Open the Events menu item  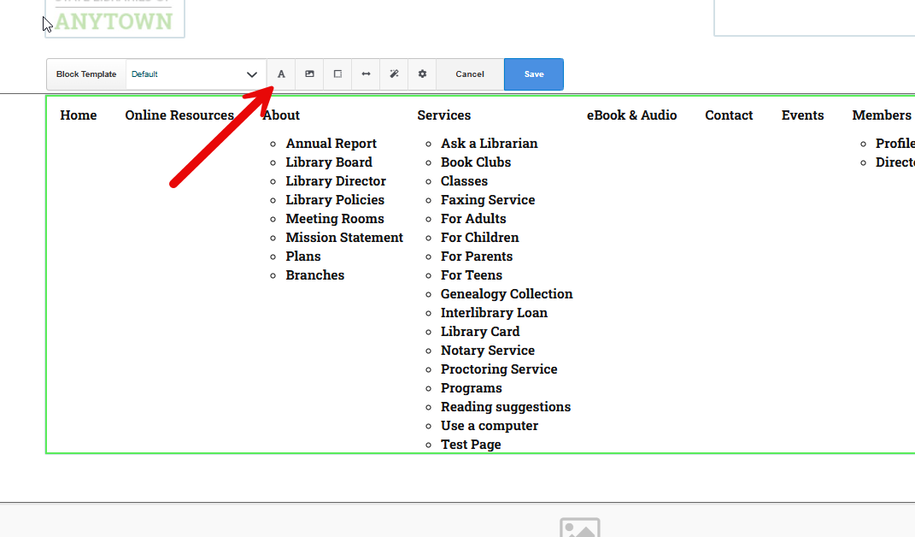[x=802, y=115]
